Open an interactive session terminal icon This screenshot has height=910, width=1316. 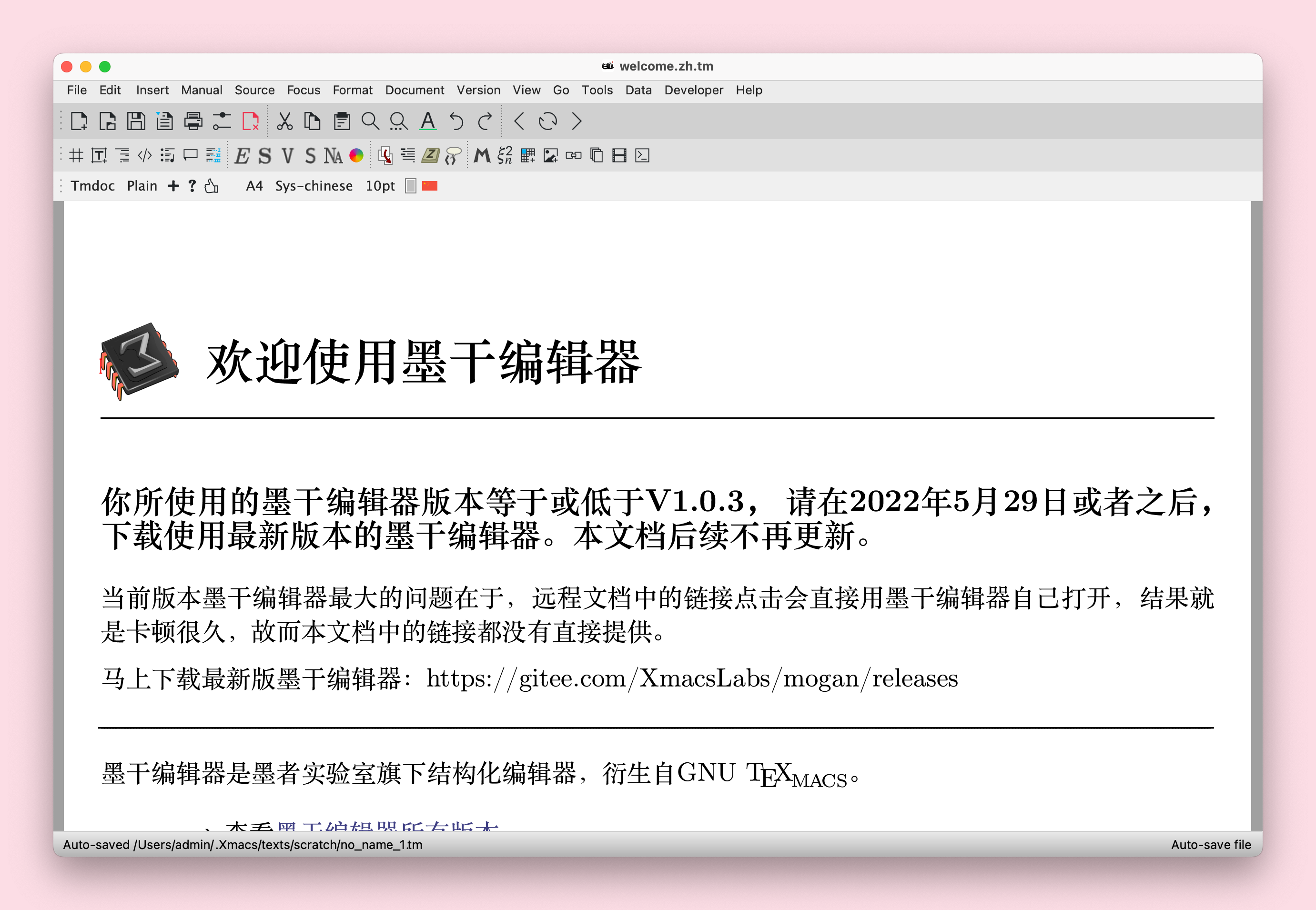[642, 155]
